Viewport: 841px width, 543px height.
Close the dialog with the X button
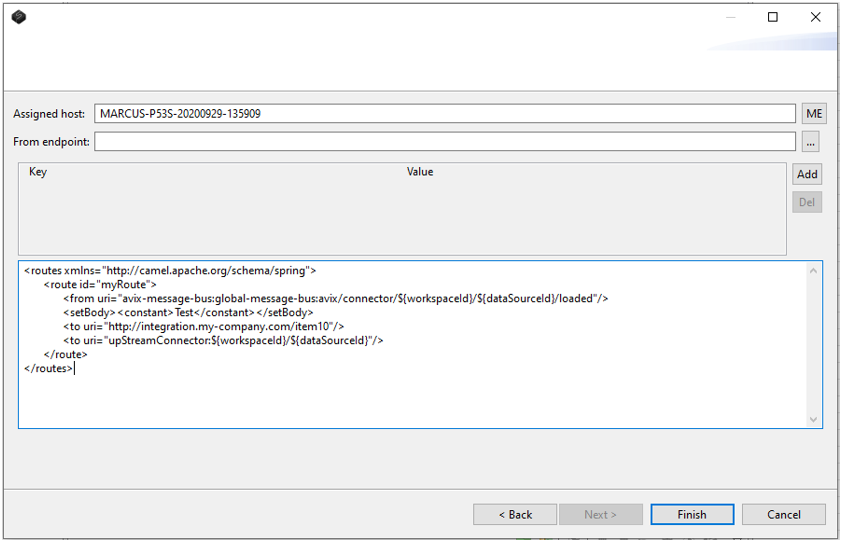pos(816,17)
